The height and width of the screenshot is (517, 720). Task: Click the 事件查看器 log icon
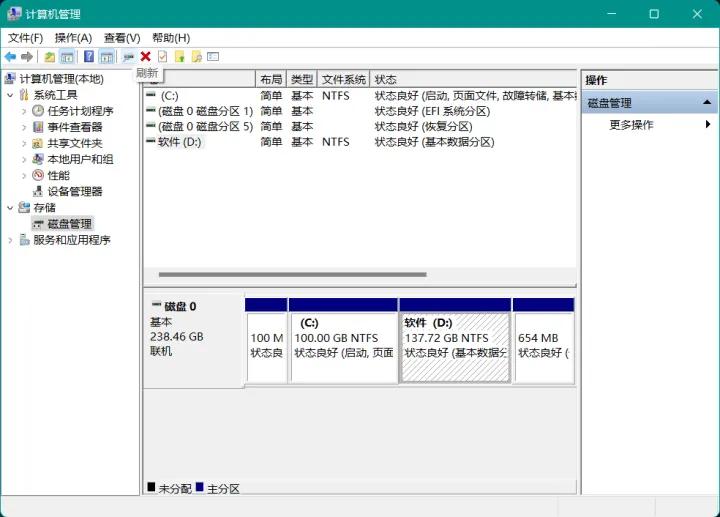38,127
